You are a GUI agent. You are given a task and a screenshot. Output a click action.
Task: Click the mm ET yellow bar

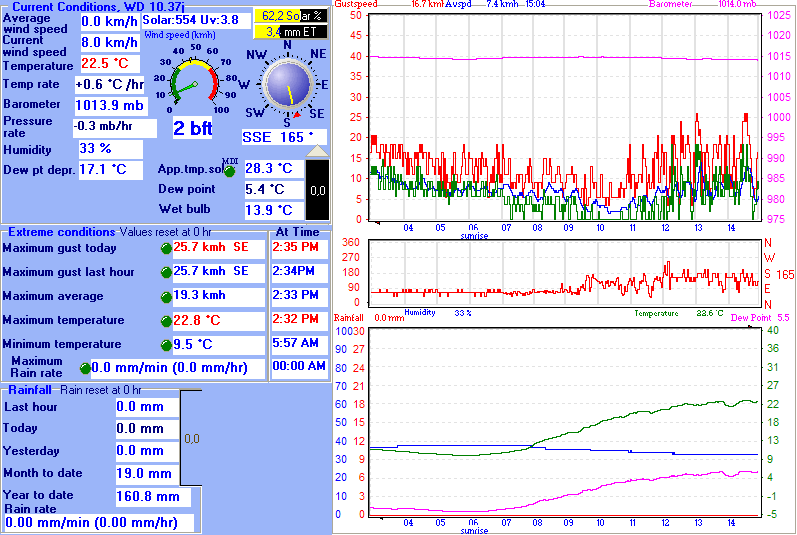(290, 32)
